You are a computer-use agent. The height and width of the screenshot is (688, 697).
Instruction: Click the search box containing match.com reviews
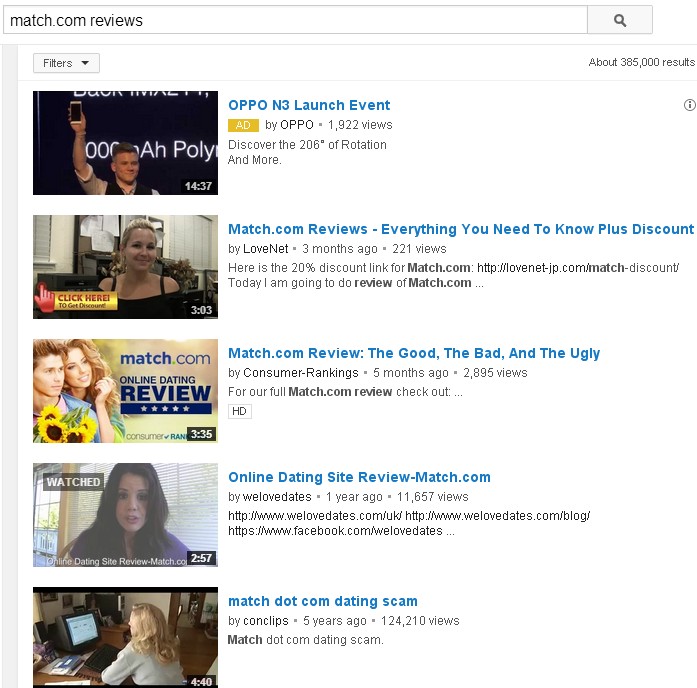[296, 20]
